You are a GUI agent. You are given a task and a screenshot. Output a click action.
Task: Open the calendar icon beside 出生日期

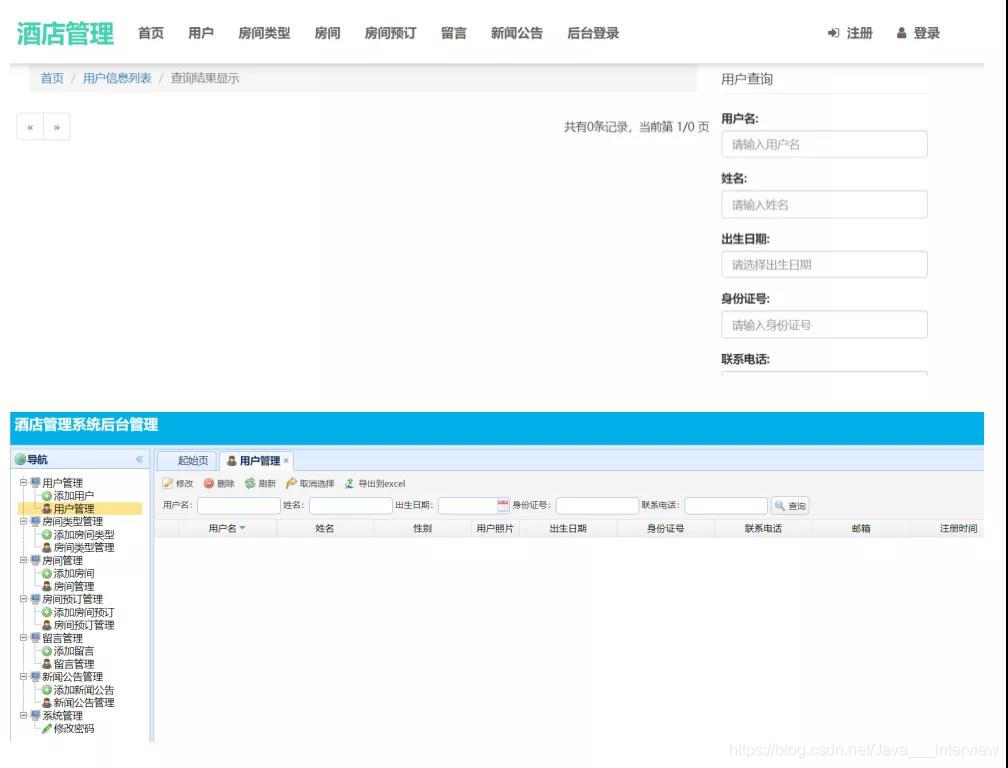click(x=501, y=504)
